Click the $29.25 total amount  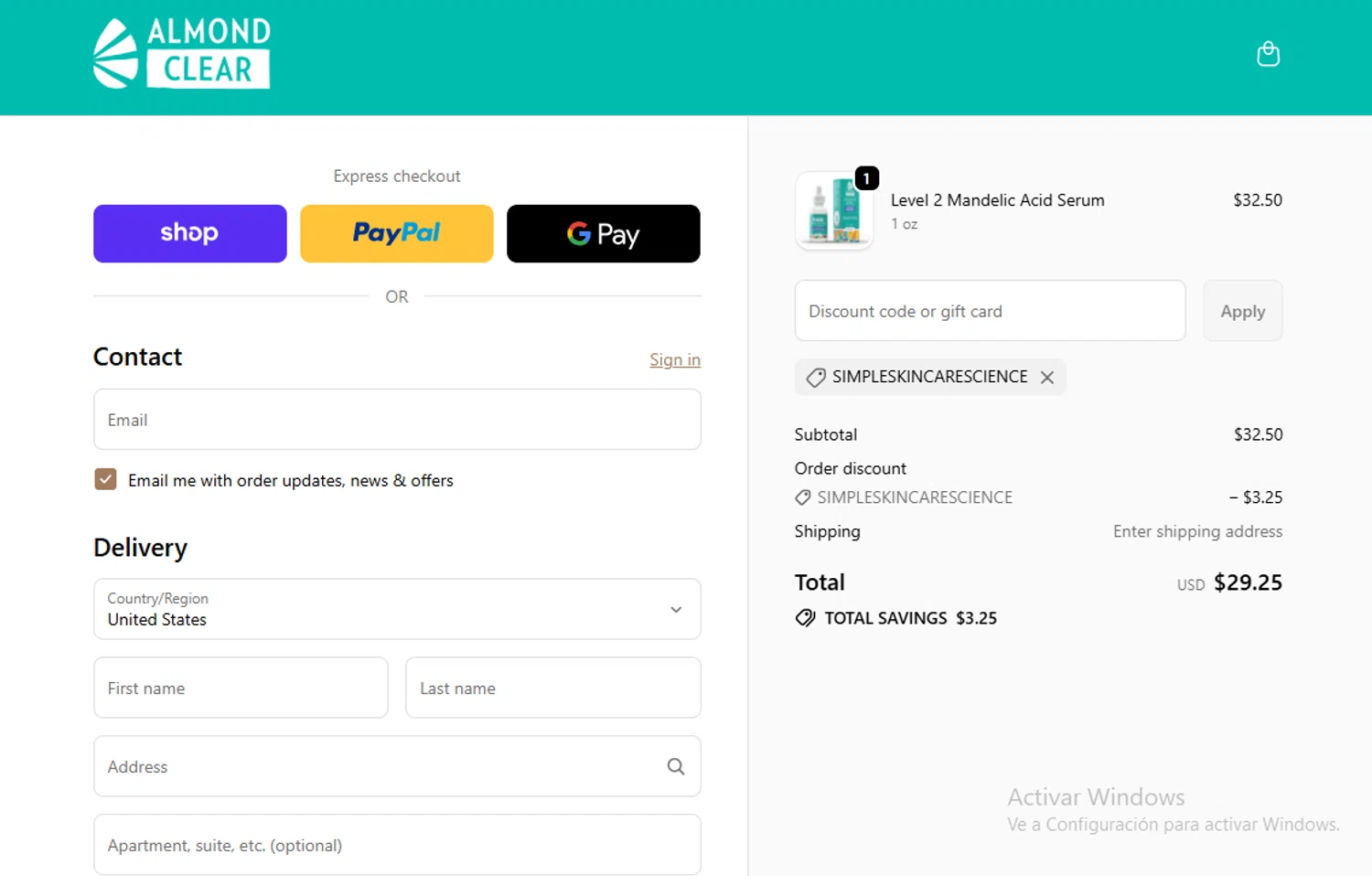pos(1248,582)
